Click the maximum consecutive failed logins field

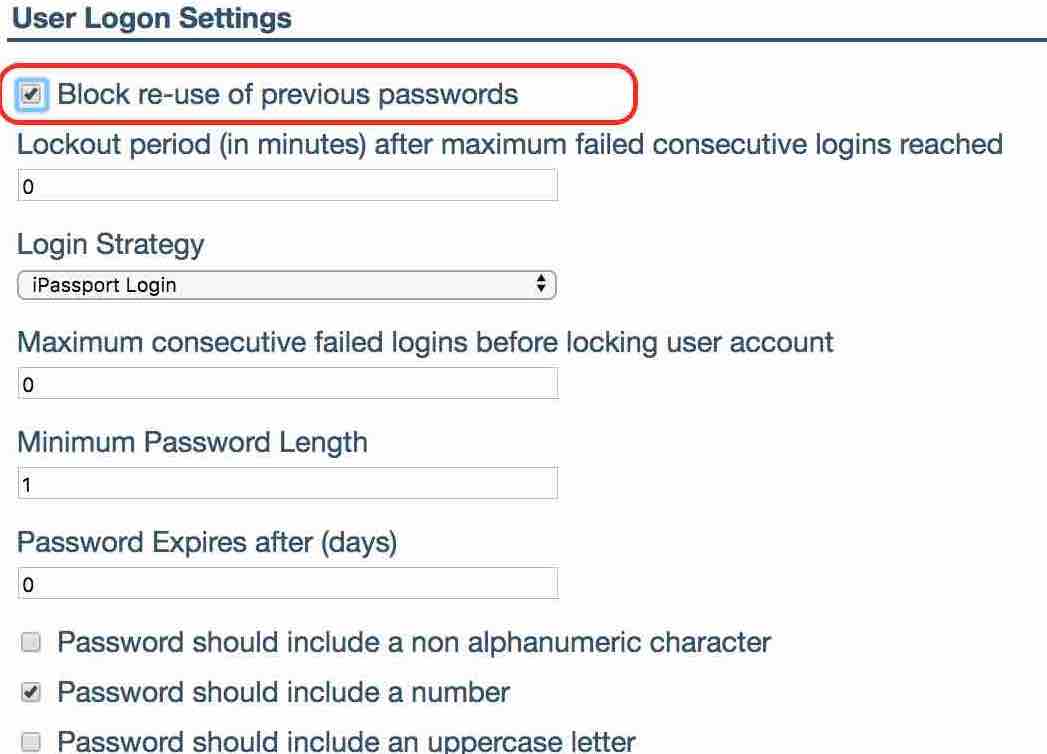pos(287,384)
